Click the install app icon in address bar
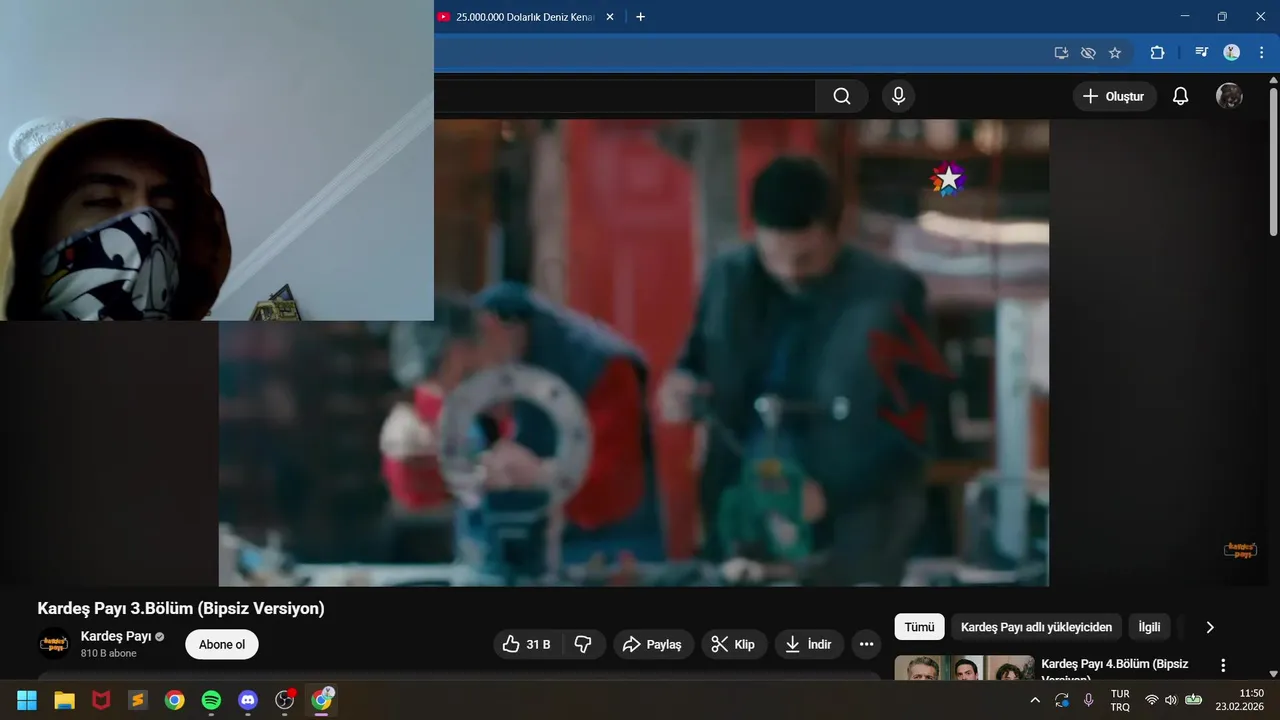 click(x=1061, y=53)
